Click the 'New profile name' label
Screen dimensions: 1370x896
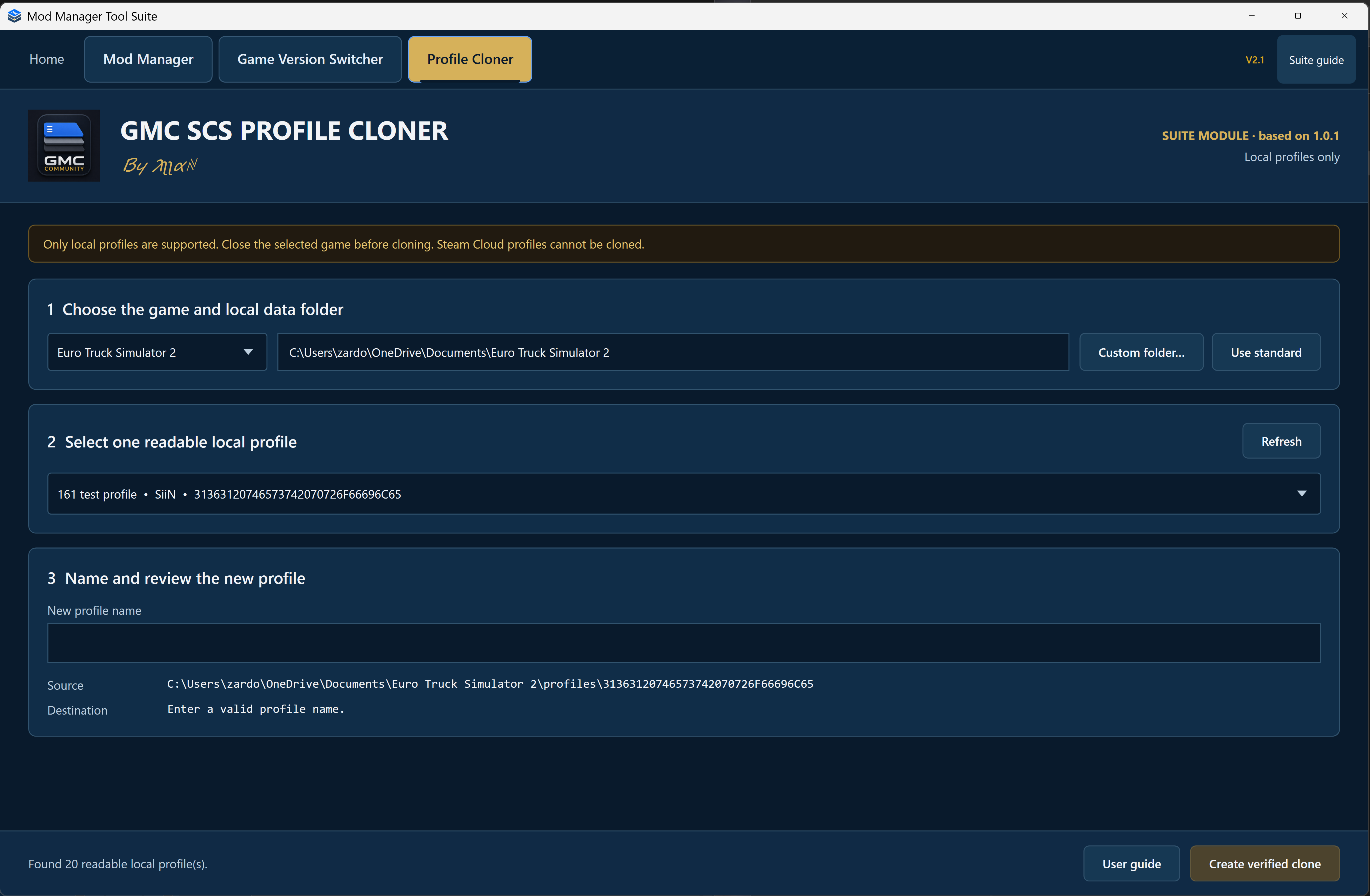point(94,611)
